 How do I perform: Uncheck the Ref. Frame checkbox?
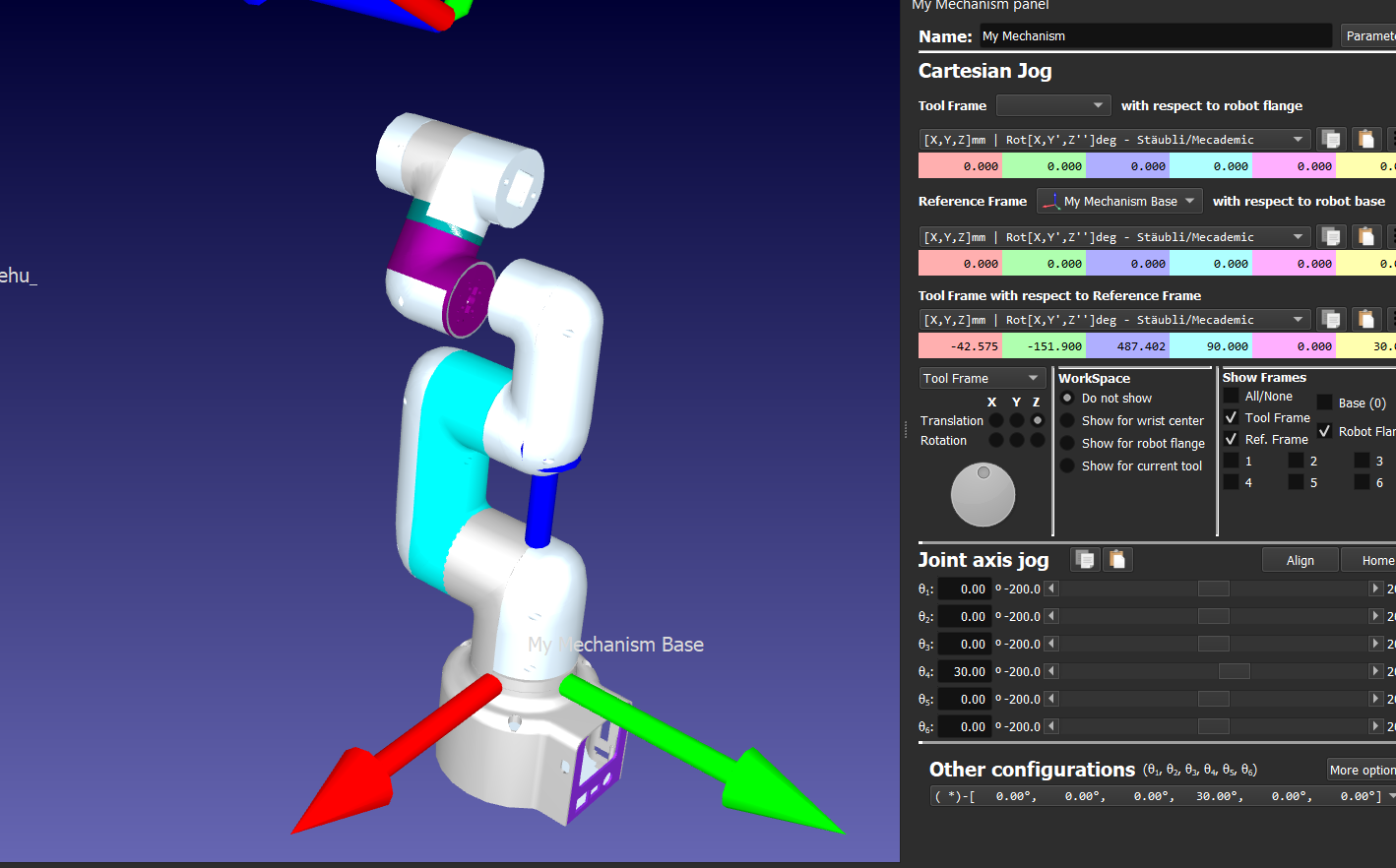1231,439
